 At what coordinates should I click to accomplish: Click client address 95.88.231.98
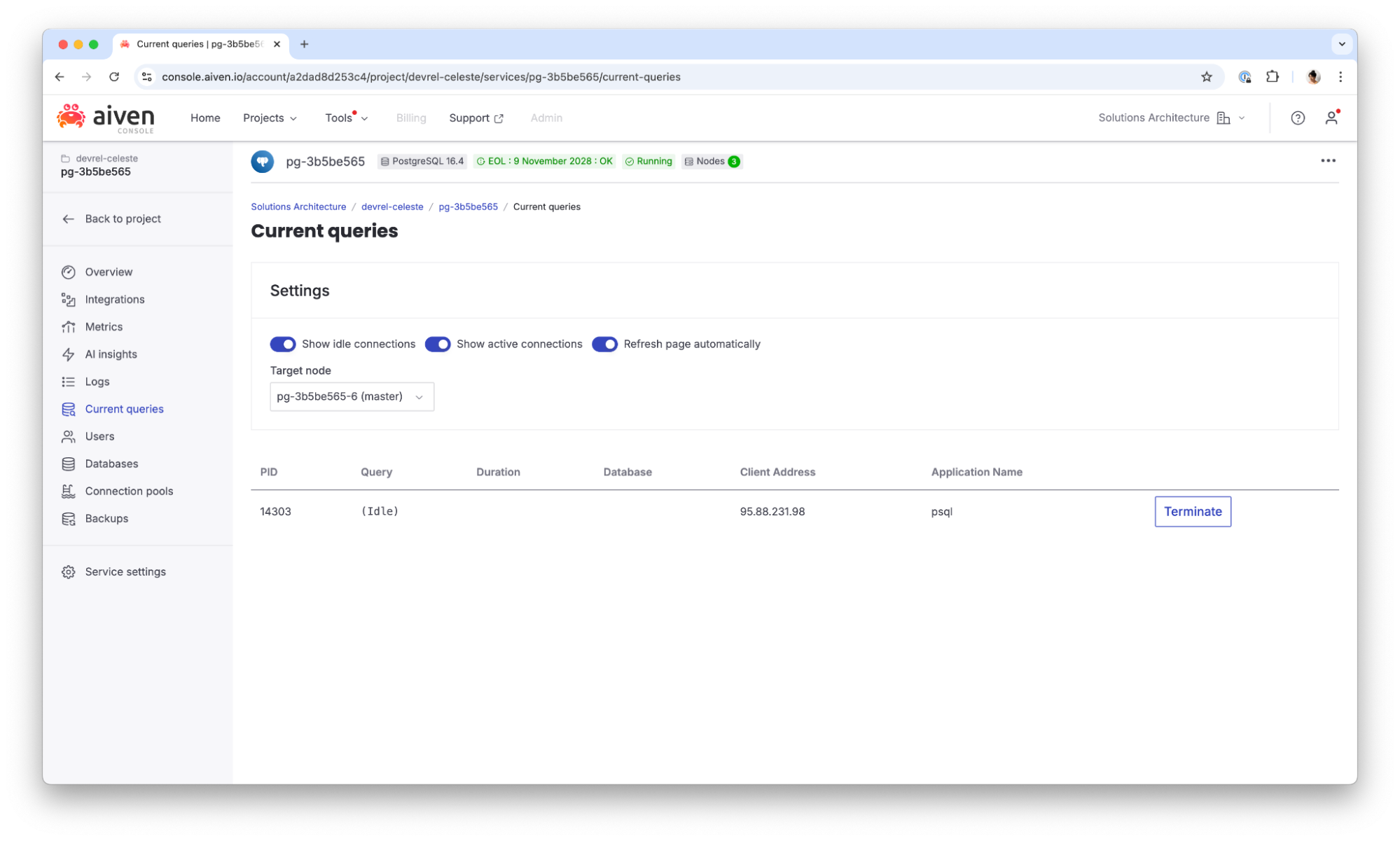[772, 512]
